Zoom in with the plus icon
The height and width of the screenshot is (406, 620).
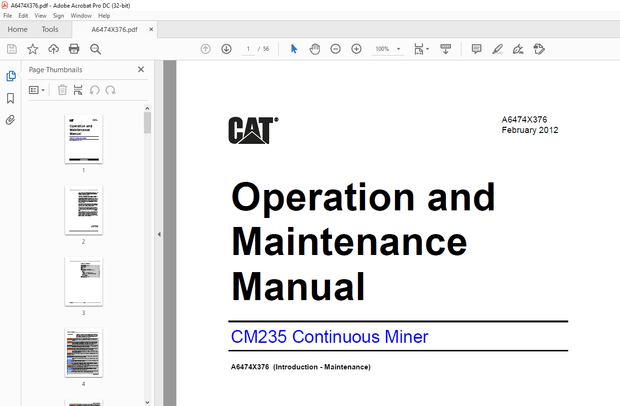pos(356,49)
